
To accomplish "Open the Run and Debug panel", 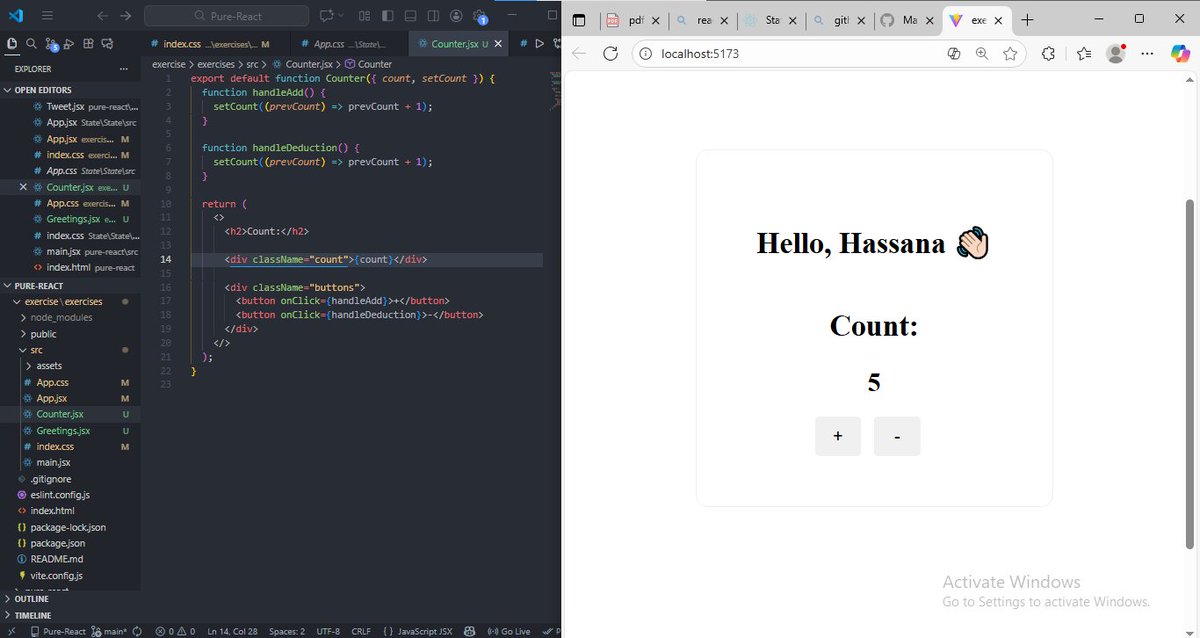I will pos(68,43).
